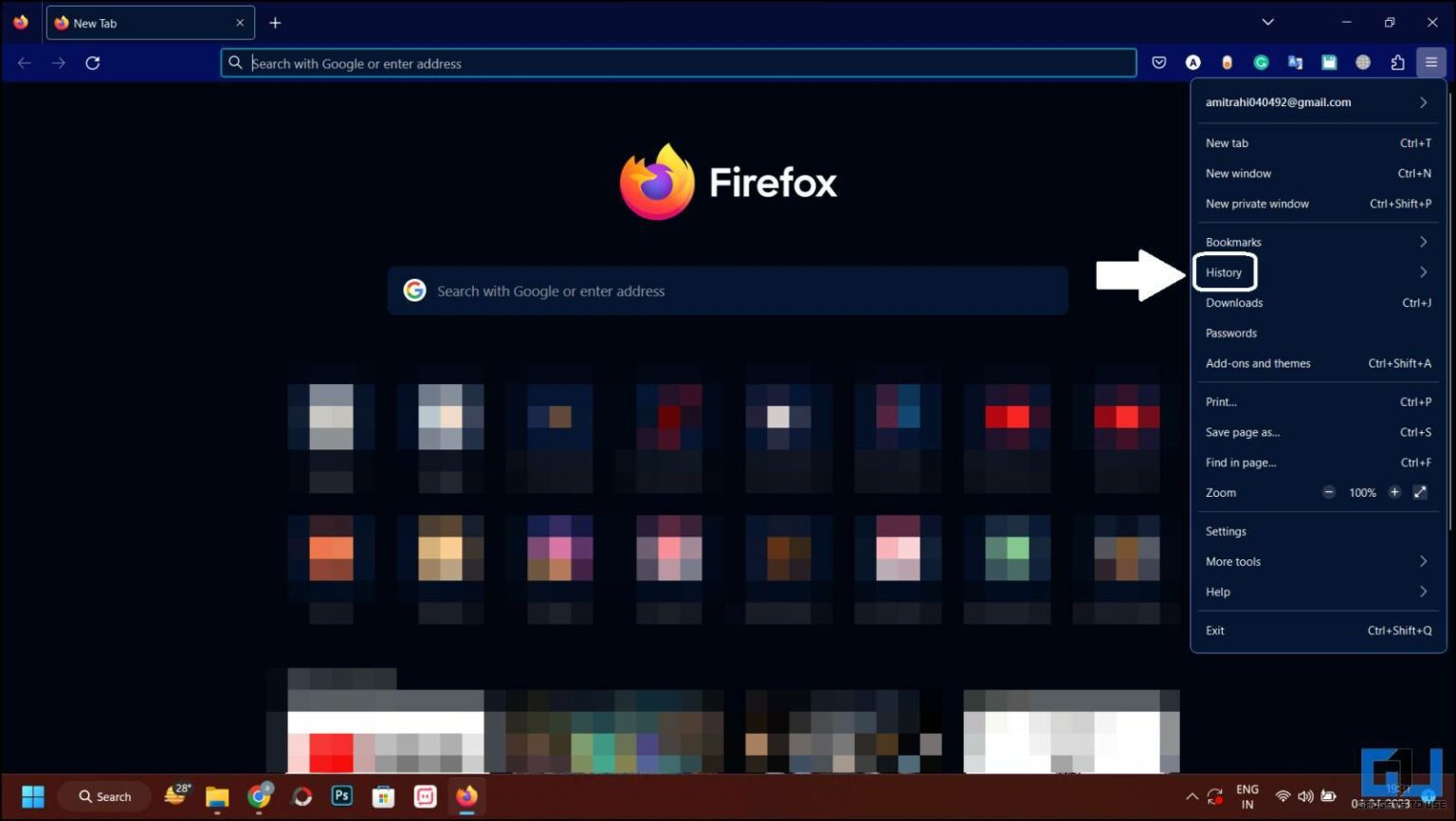Close the hamburger application menu button
This screenshot has width=1456, height=821.
pyautogui.click(x=1430, y=63)
